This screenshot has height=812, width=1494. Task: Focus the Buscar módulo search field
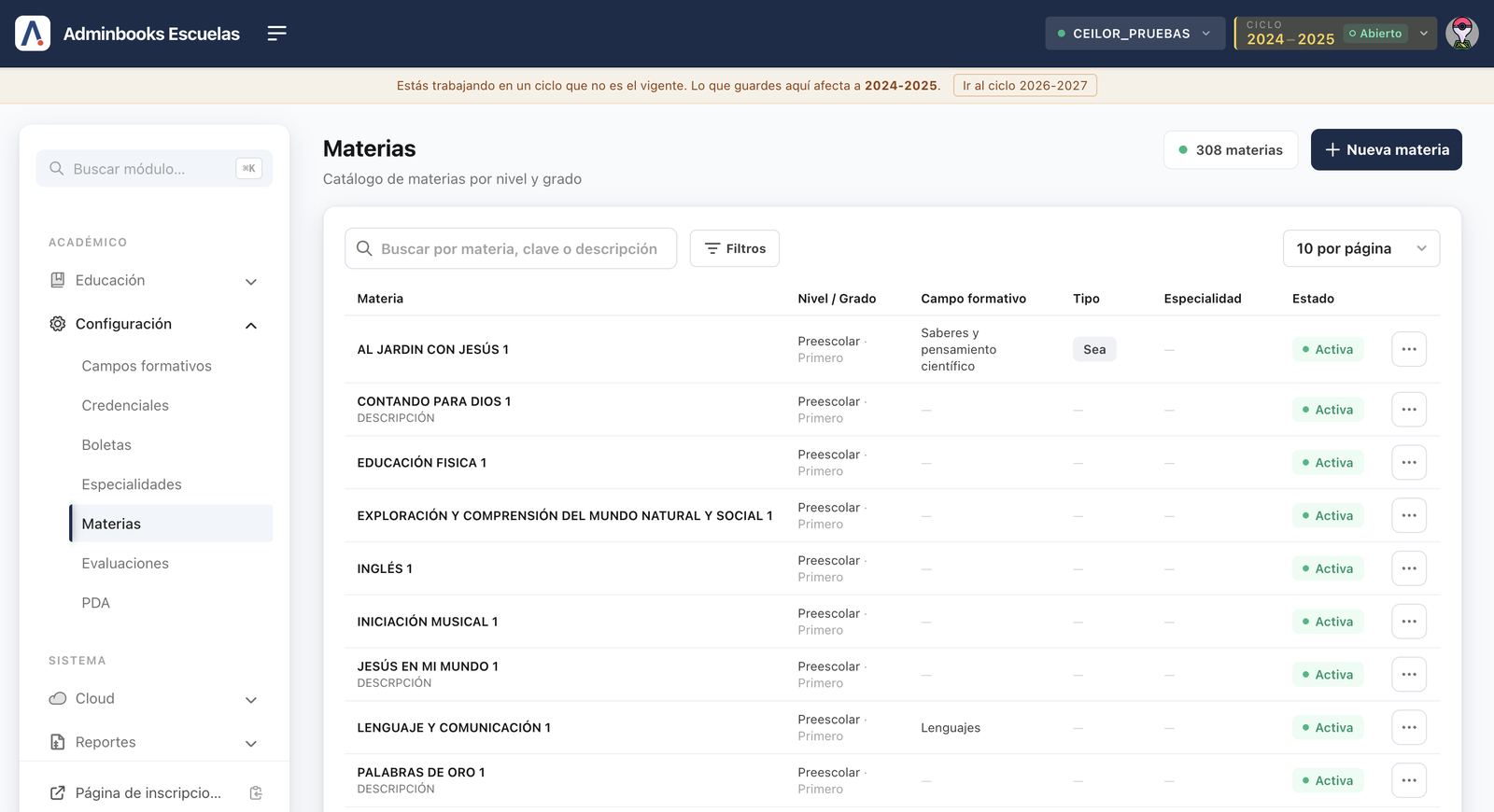(x=154, y=169)
